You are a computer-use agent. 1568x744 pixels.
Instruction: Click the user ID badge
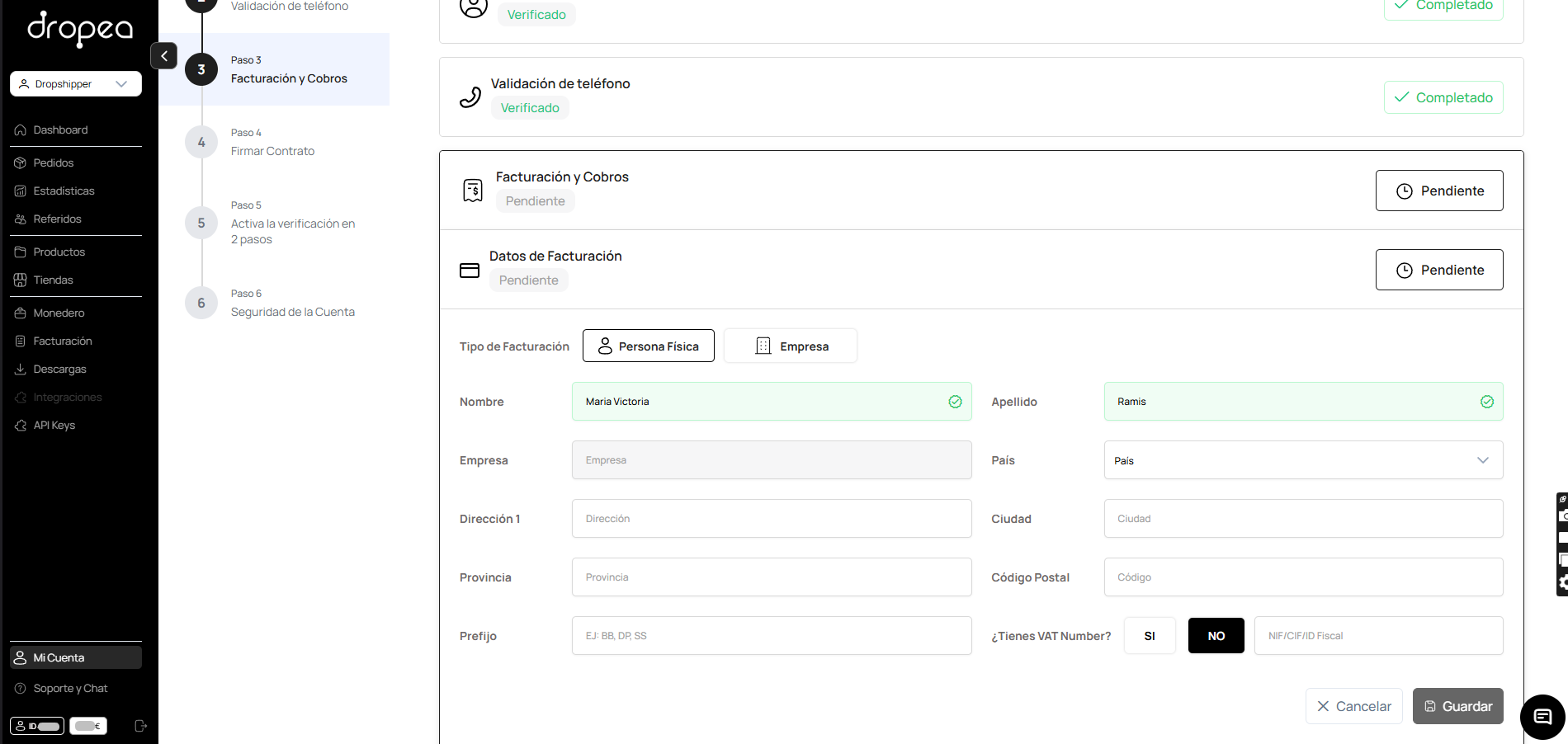click(37, 727)
